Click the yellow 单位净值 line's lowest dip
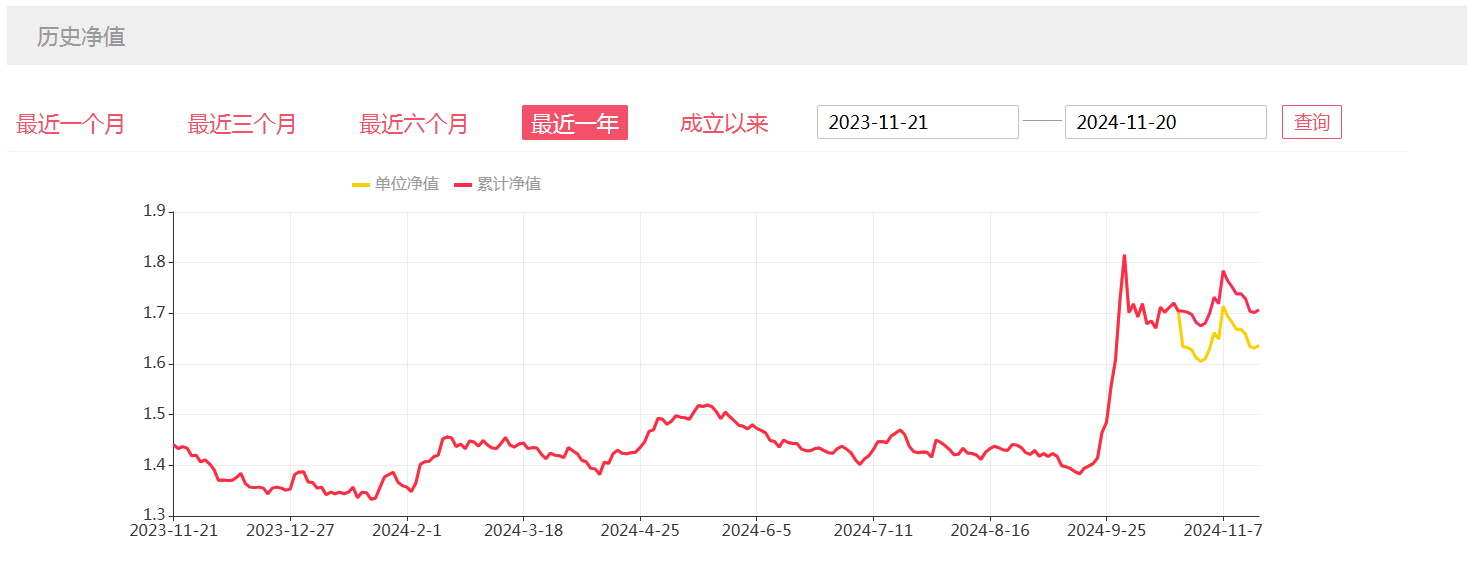Screen dimensions: 1473x579 click(x=1201, y=361)
